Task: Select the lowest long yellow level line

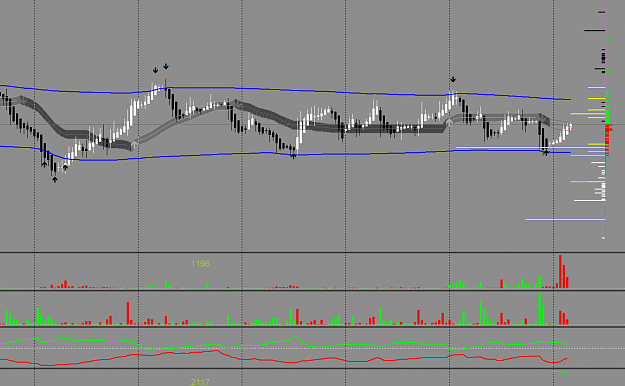Action: 565,219
